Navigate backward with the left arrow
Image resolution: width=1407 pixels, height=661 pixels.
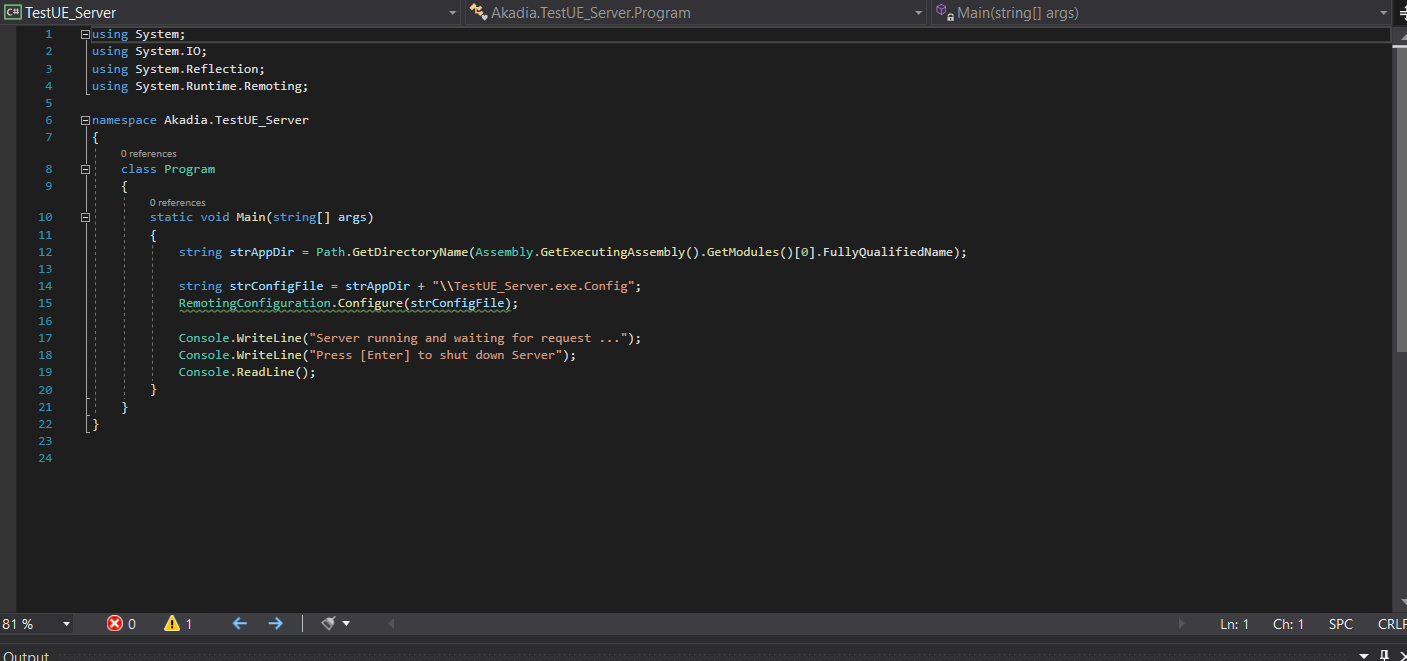pos(240,623)
